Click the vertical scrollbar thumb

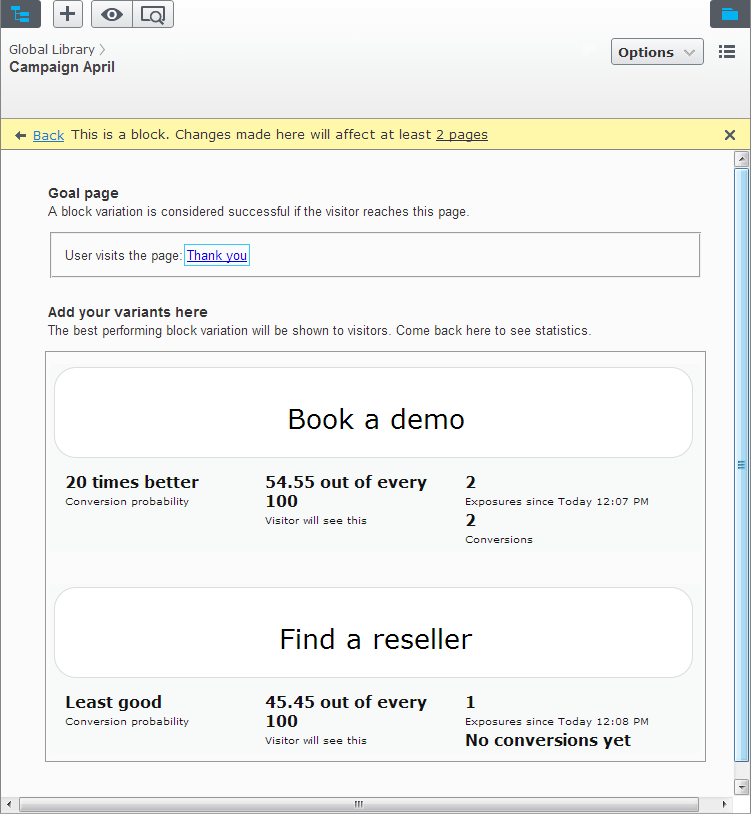742,465
